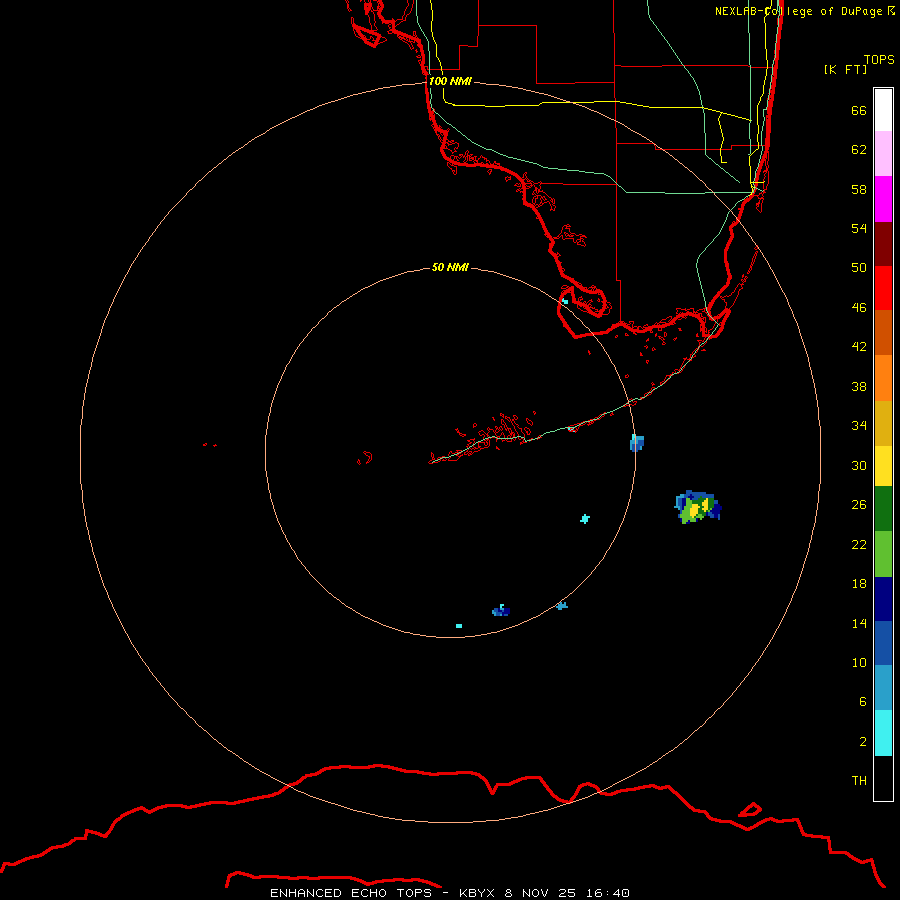900x900 pixels.
Task: Click the "KBYX" radar site identifier
Action: coord(477,893)
